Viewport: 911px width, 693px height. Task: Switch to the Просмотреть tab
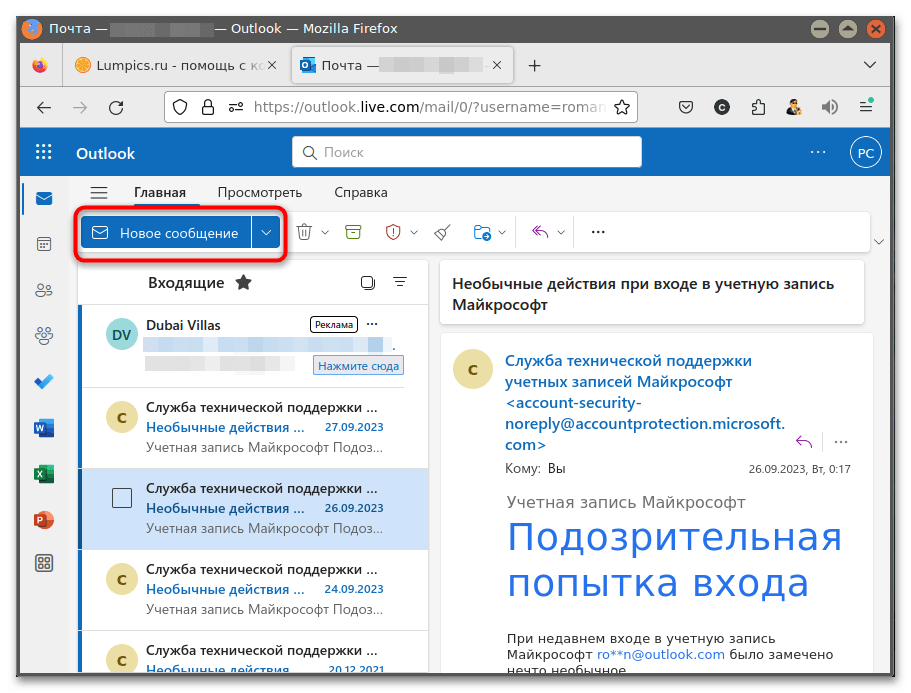259,192
